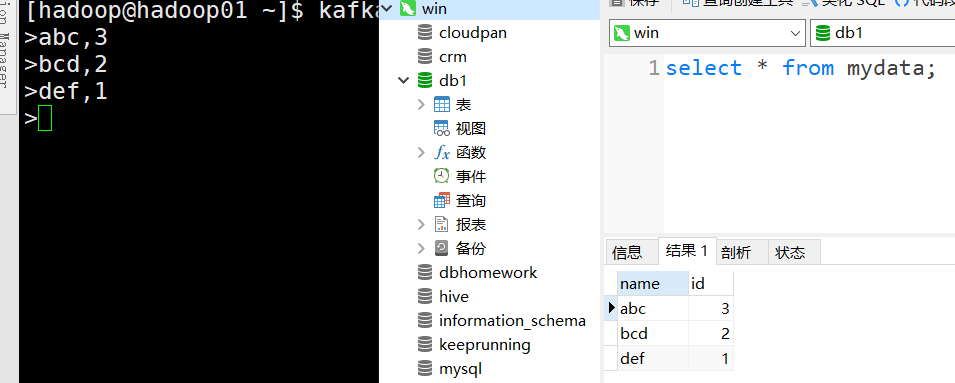Click the bcd cell in results grid
Image resolution: width=955 pixels, height=383 pixels.
[653, 334]
